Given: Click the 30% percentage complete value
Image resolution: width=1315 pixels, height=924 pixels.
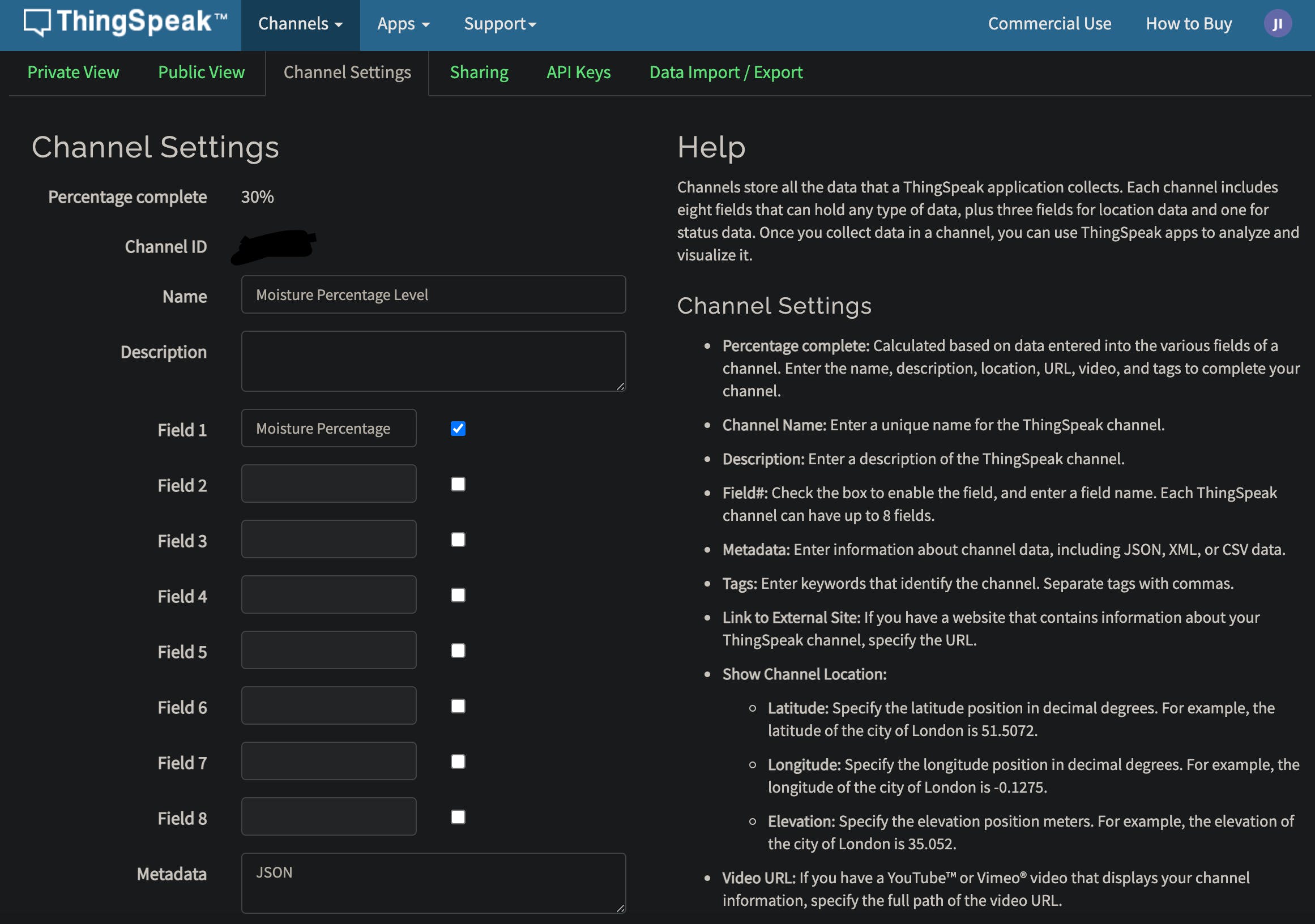Looking at the screenshot, I should click(x=257, y=197).
